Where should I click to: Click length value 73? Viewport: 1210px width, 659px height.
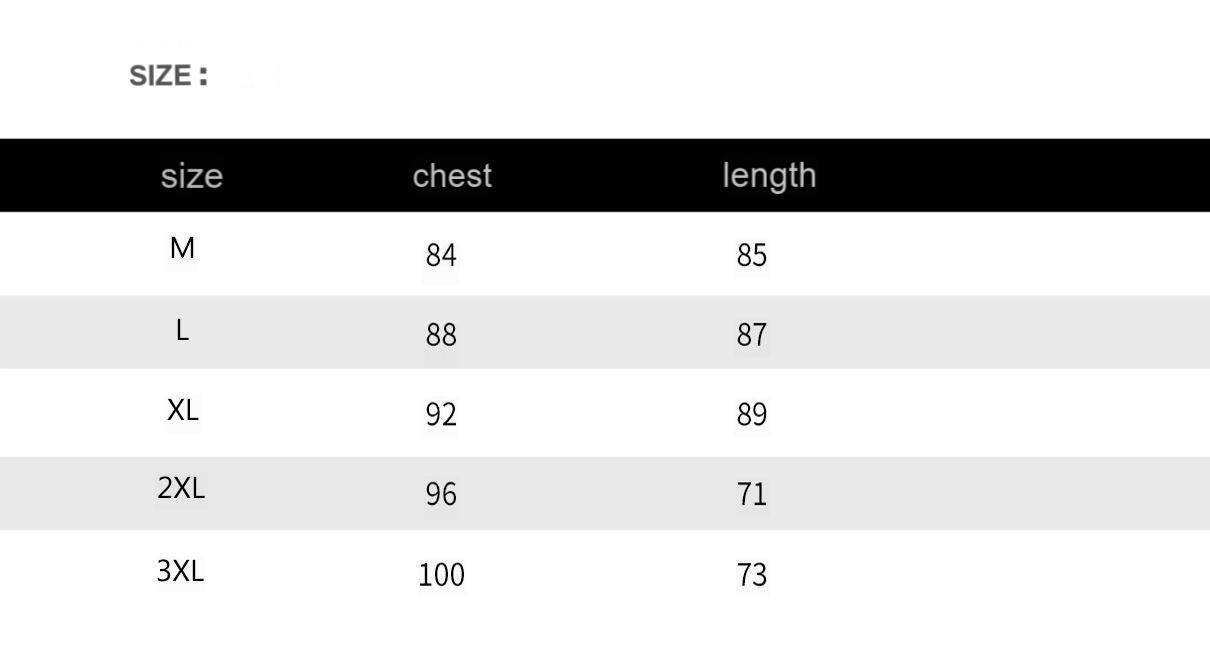[752, 575]
